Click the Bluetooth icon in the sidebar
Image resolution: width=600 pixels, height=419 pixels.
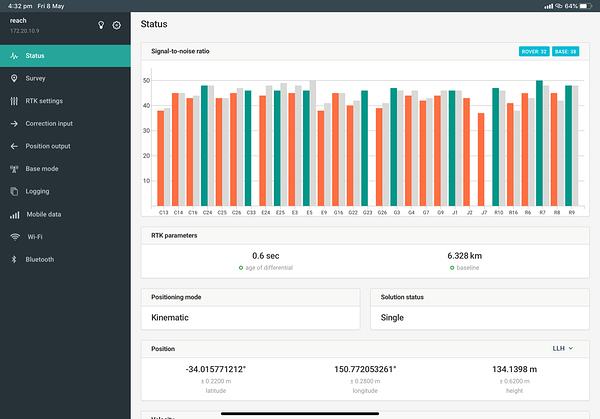[14, 259]
